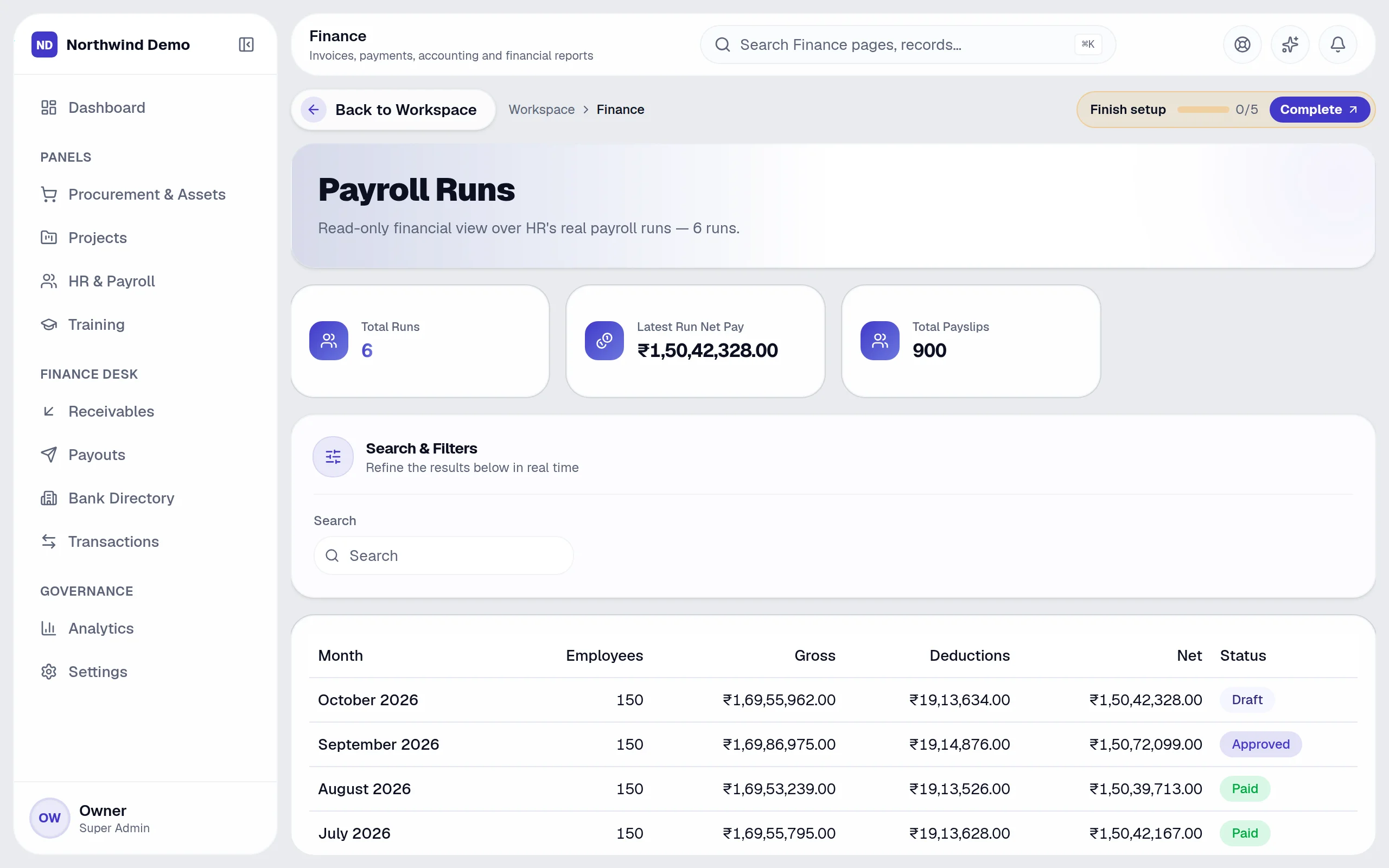Click the Training graduation cap icon
Viewport: 1389px width, 868px height.
click(49, 324)
